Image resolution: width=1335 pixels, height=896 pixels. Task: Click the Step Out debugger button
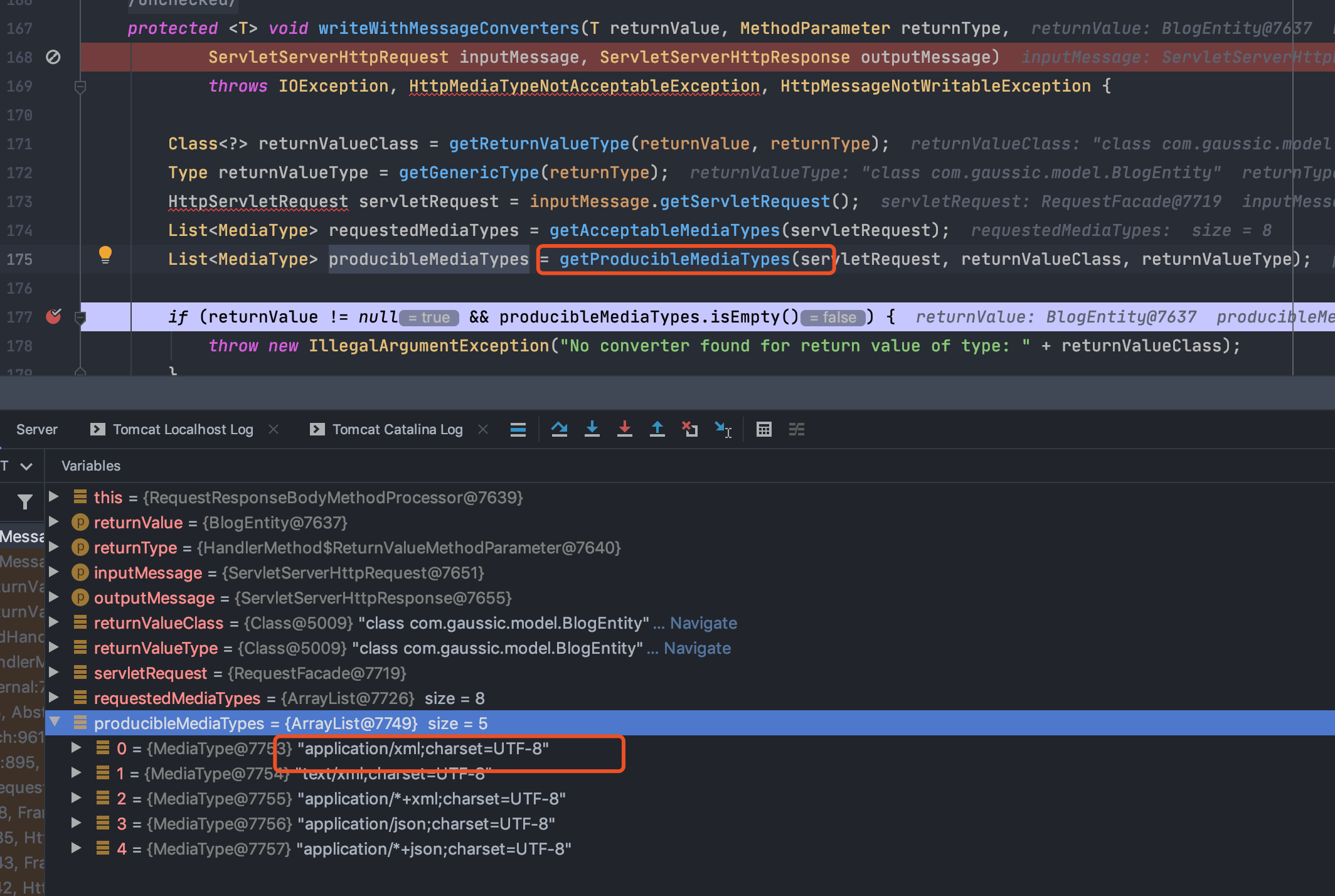tap(657, 430)
